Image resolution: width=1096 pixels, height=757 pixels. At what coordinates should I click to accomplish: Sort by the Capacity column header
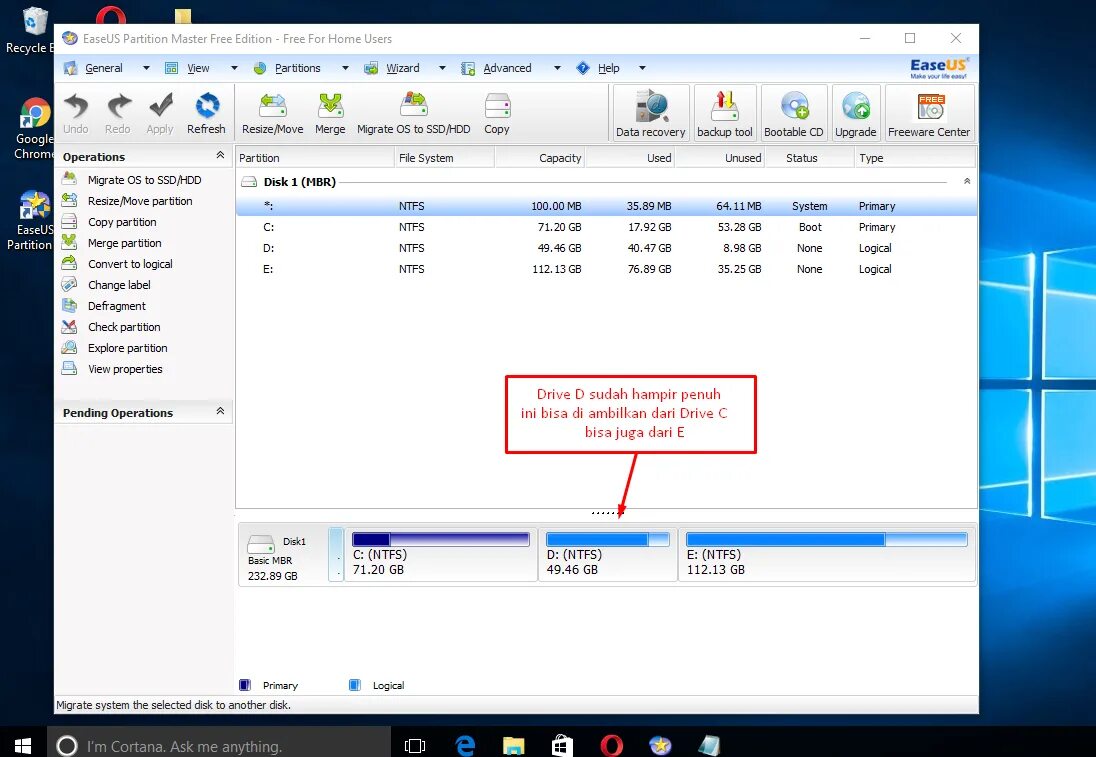click(540, 158)
